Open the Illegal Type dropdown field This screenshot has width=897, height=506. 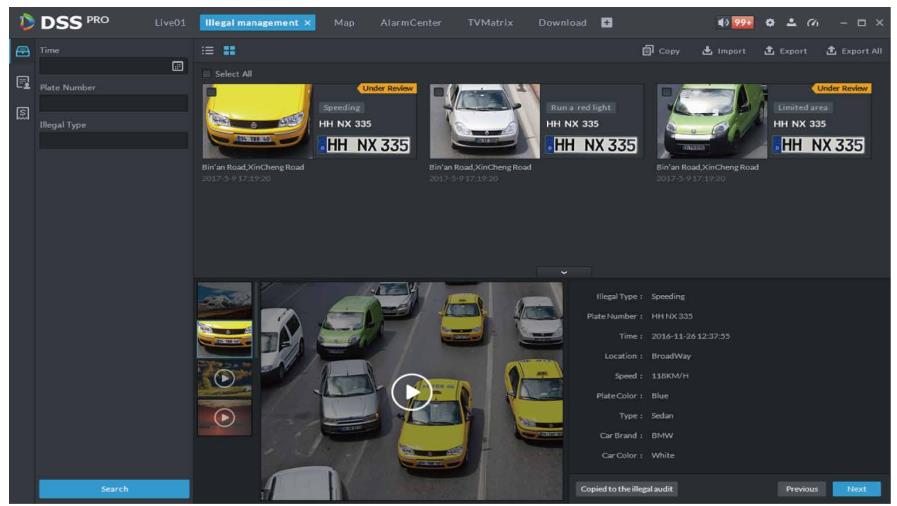(113, 141)
